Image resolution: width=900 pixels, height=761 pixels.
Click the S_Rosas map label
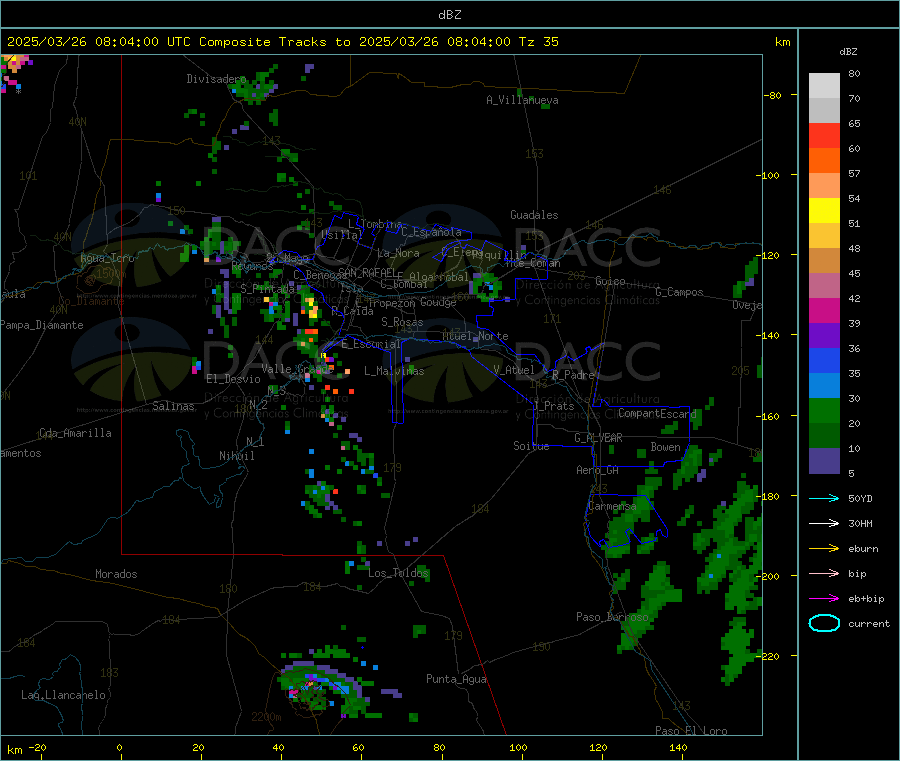[x=402, y=322]
